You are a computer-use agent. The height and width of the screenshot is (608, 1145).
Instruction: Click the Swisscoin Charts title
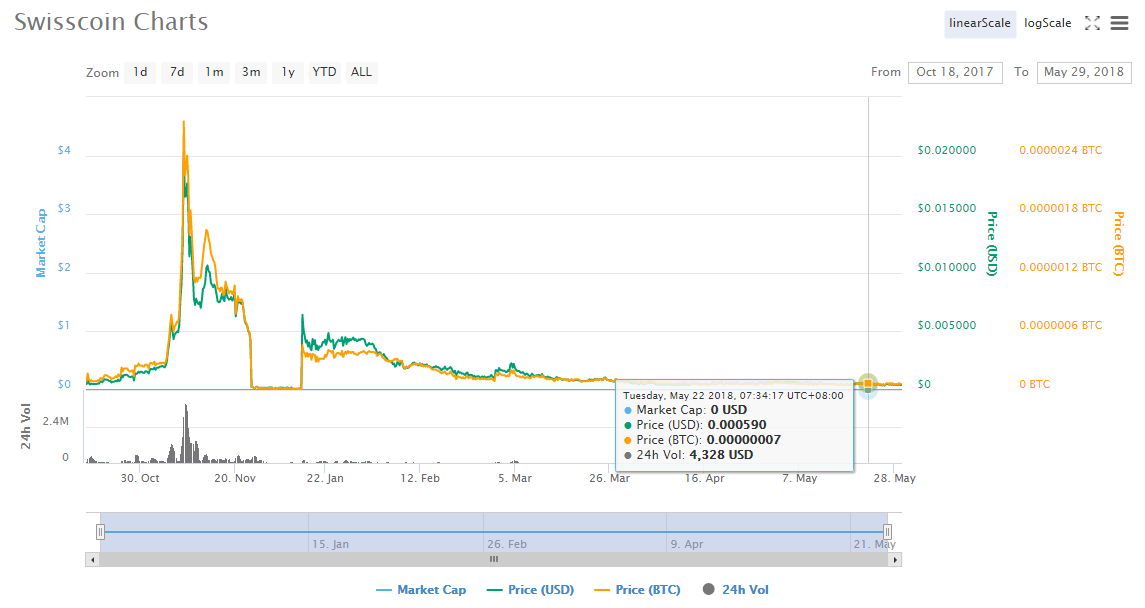(x=111, y=22)
